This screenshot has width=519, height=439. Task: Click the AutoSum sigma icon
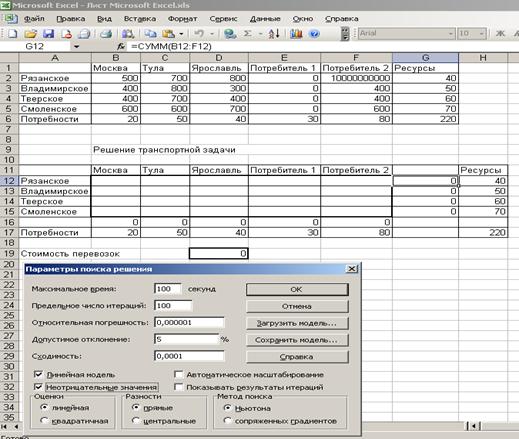click(247, 33)
